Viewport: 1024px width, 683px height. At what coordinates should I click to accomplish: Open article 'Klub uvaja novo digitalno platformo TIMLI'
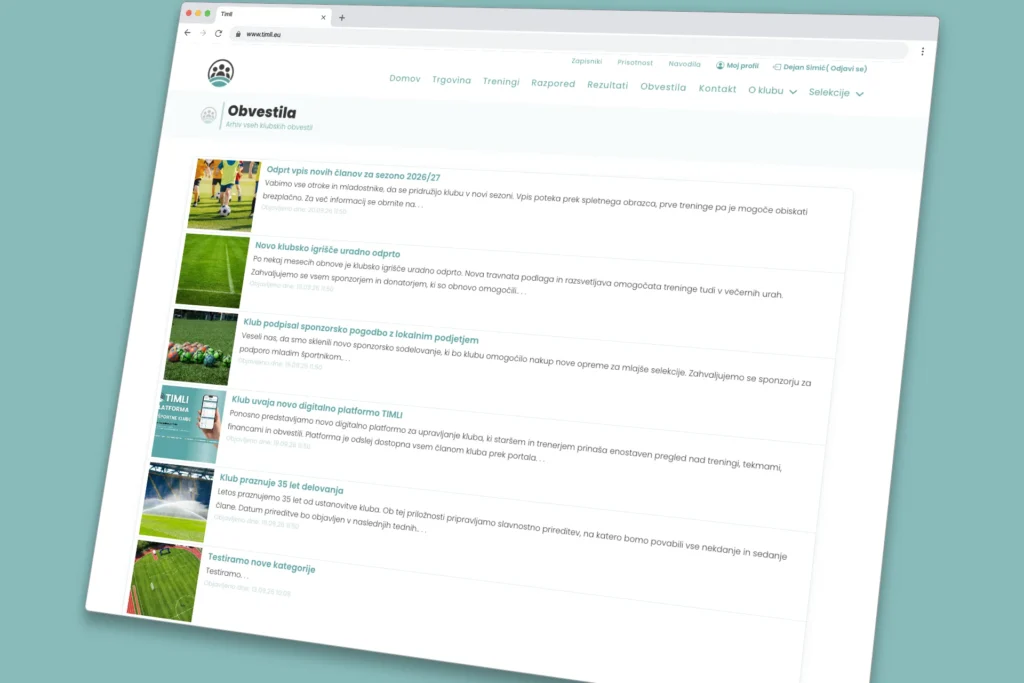coord(317,407)
